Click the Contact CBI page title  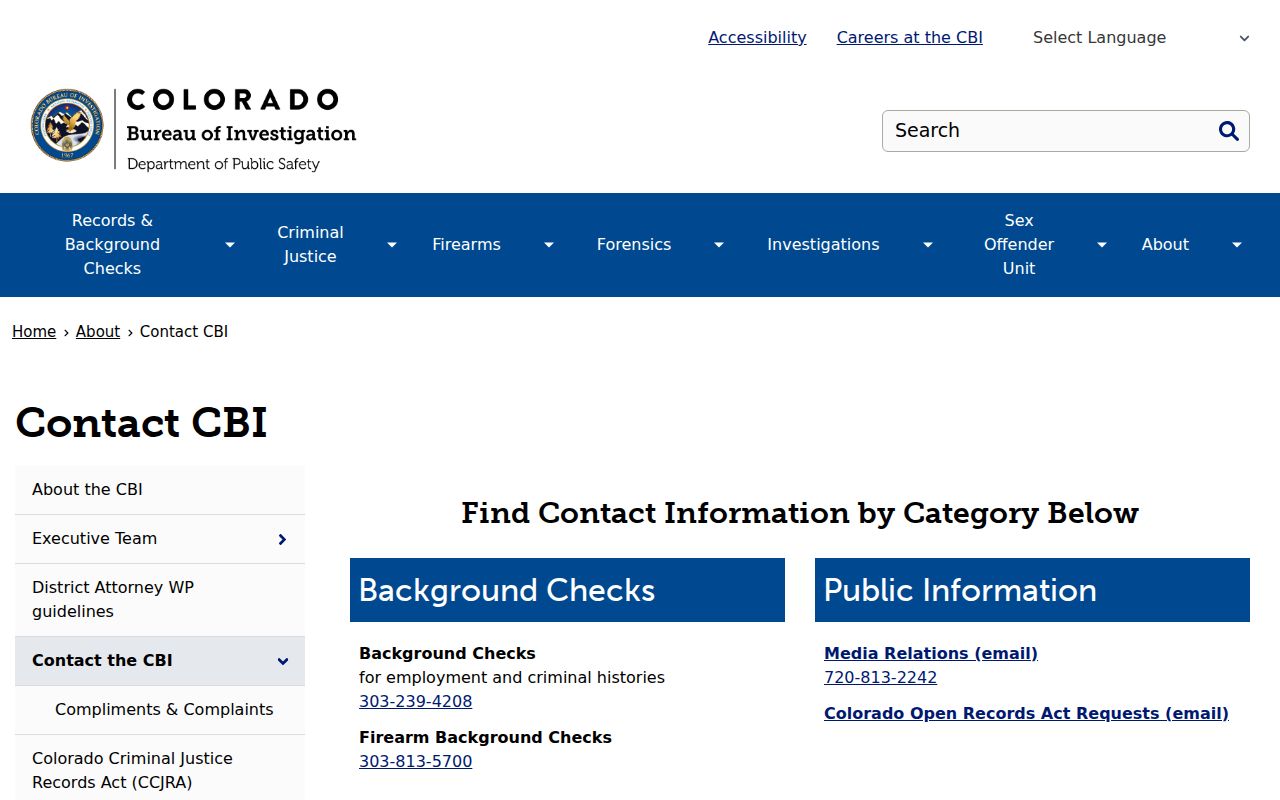141,423
